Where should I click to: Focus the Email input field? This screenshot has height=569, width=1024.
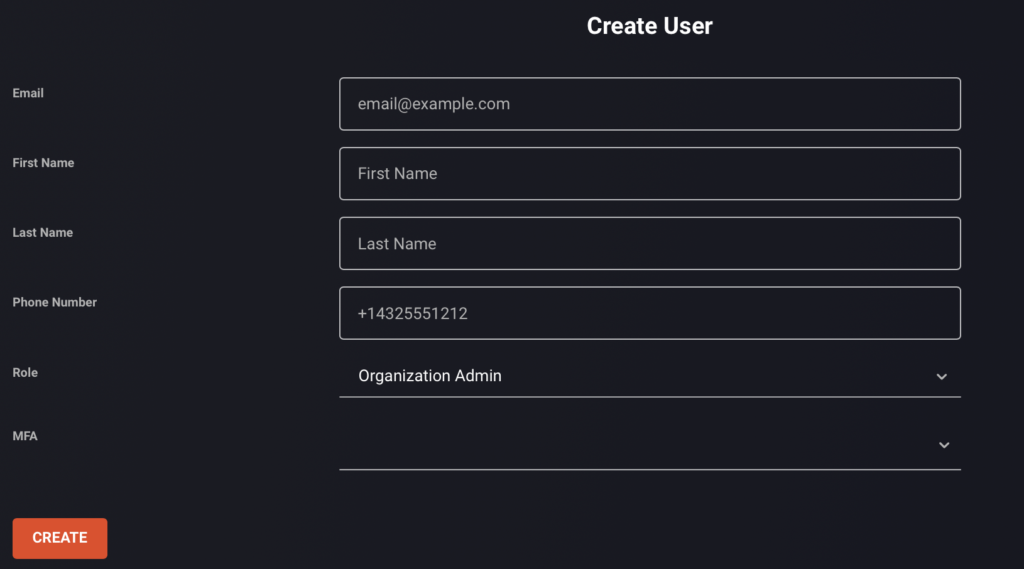click(650, 104)
